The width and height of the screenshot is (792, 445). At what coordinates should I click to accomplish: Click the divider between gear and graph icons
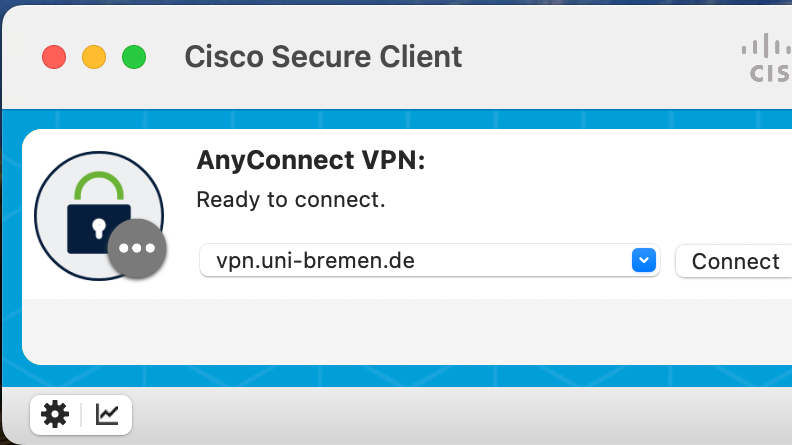point(81,414)
